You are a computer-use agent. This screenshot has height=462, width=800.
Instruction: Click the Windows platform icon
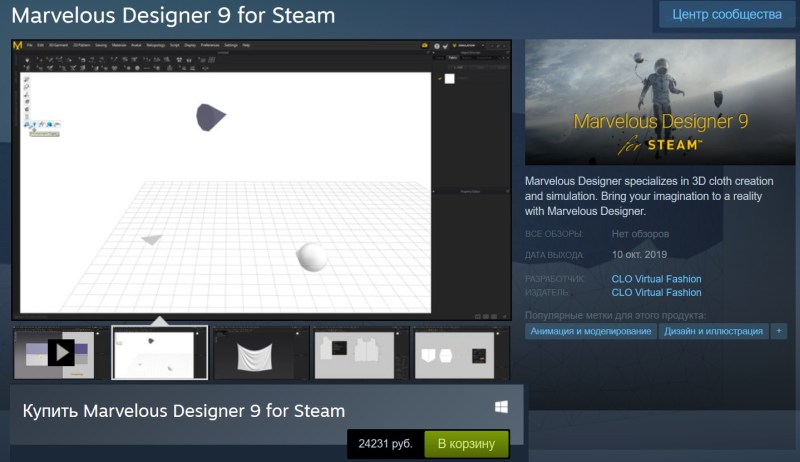501,407
